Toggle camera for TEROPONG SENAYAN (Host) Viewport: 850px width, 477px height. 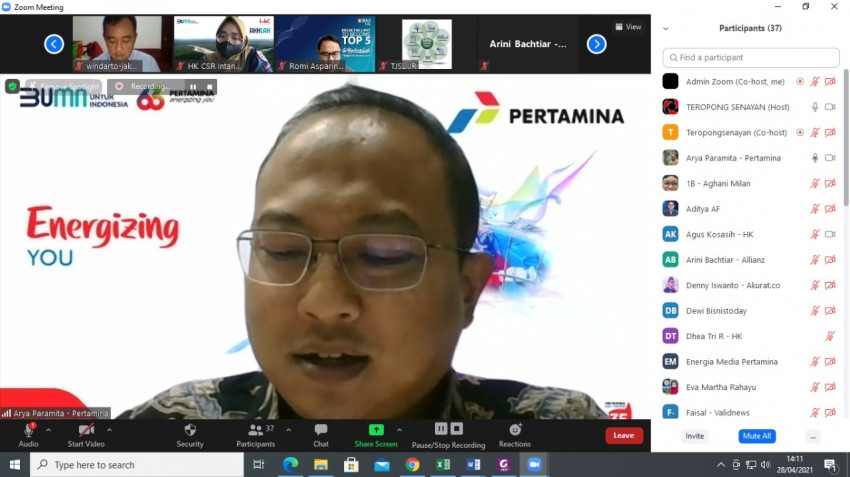coord(830,107)
